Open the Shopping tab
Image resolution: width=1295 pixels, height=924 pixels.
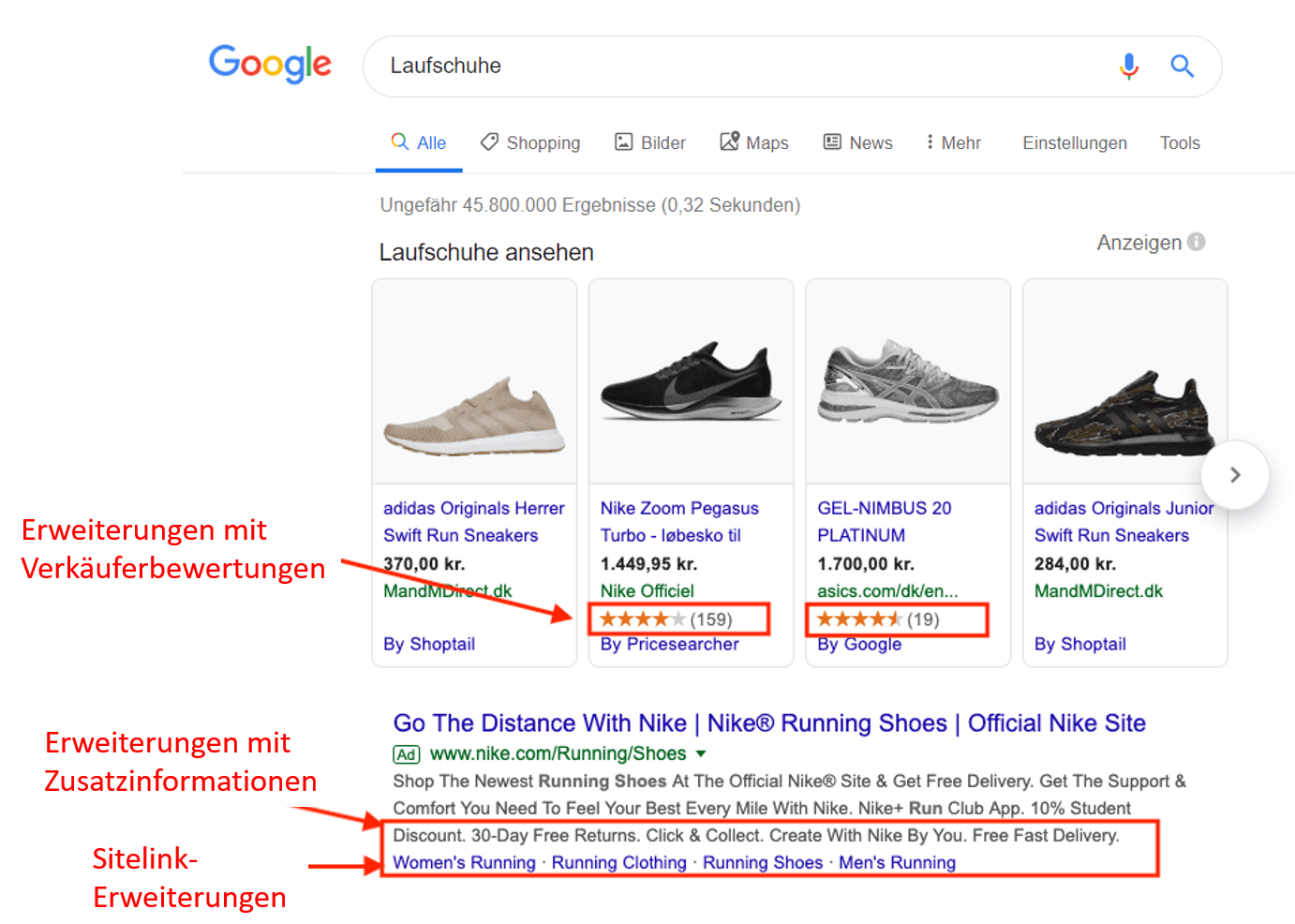(530, 142)
